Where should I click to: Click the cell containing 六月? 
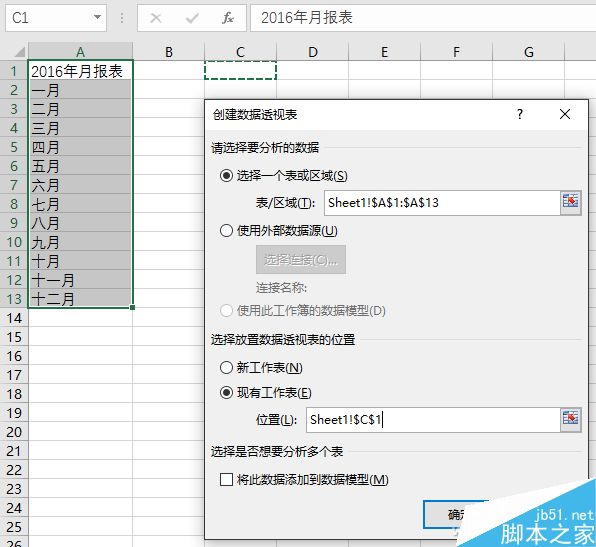point(80,185)
